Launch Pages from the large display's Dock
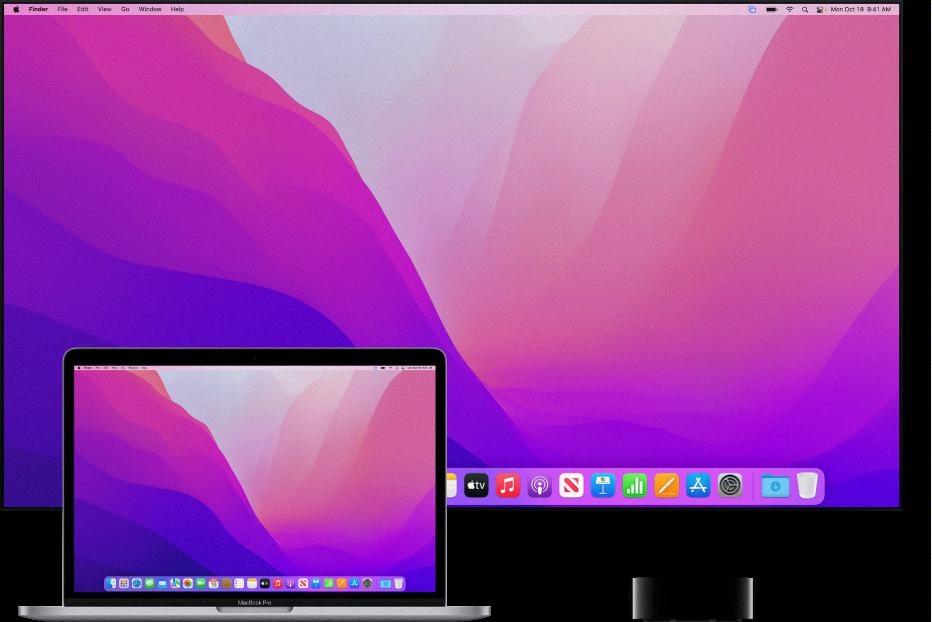Image resolution: width=932 pixels, height=622 pixels. point(666,486)
